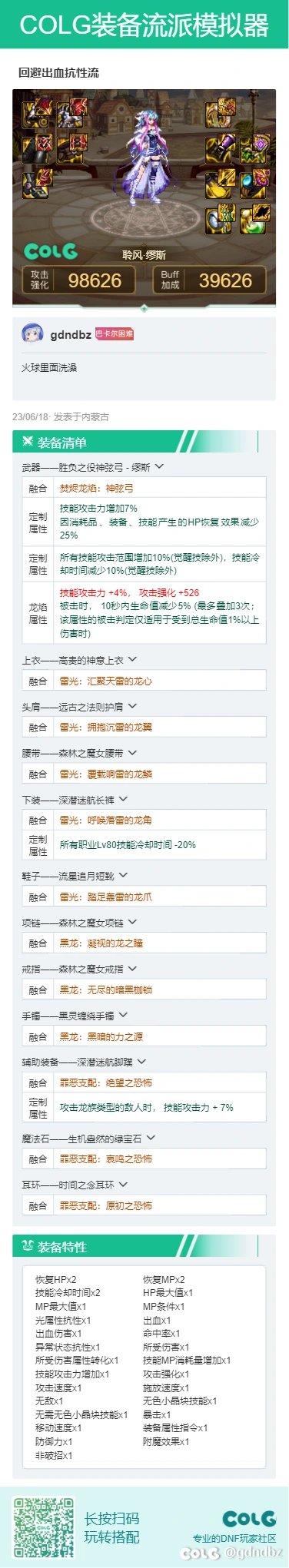Click the weapon bow icon in character panel
The width and height of the screenshot is (289, 1568).
pyautogui.click(x=218, y=113)
